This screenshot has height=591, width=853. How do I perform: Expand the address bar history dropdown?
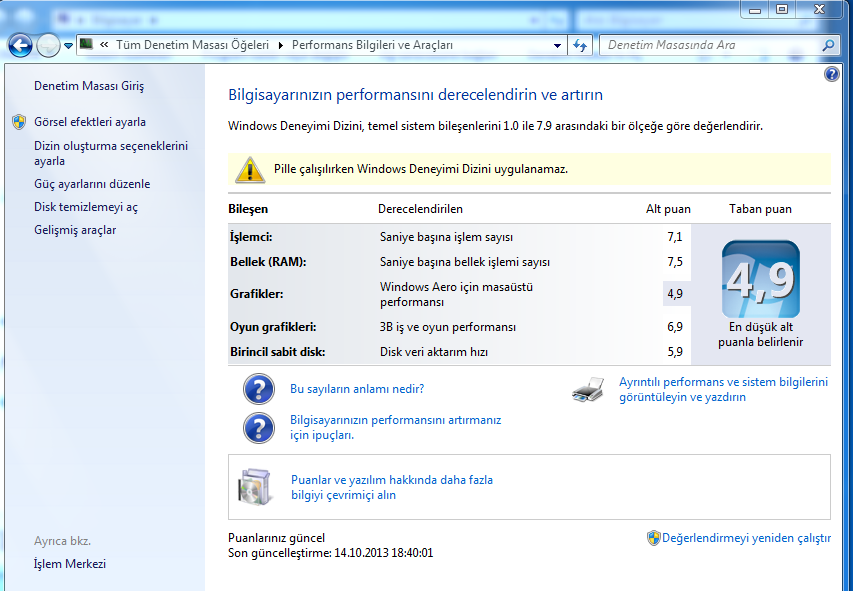click(558, 45)
